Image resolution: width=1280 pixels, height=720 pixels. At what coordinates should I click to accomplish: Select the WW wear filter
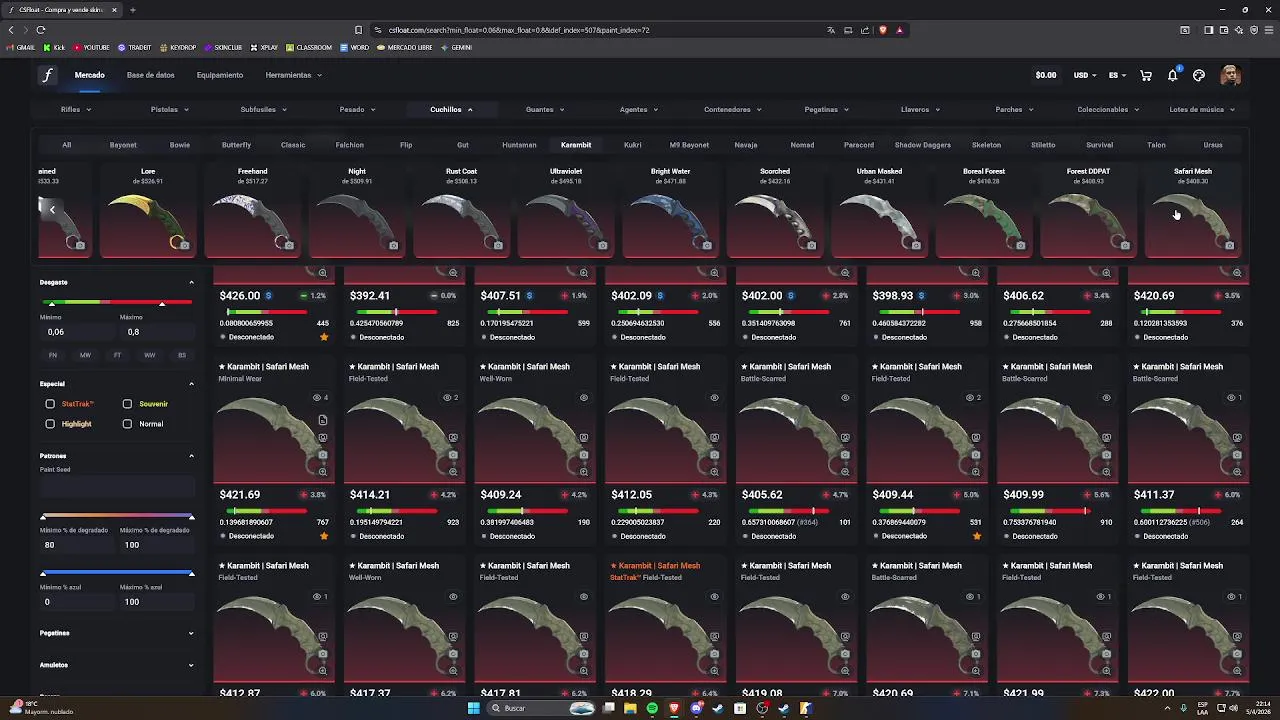[149, 355]
